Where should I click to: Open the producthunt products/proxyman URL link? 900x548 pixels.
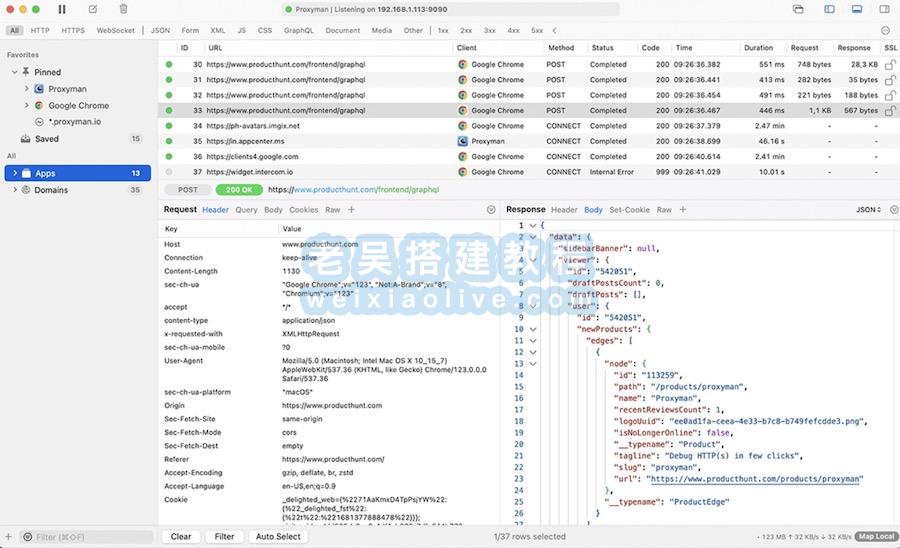click(754, 479)
